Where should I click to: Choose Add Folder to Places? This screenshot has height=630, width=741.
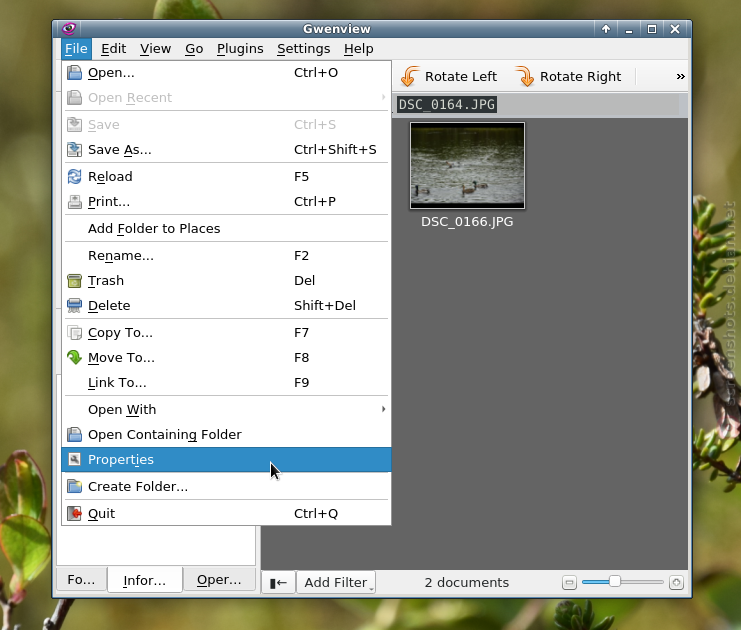226,229
